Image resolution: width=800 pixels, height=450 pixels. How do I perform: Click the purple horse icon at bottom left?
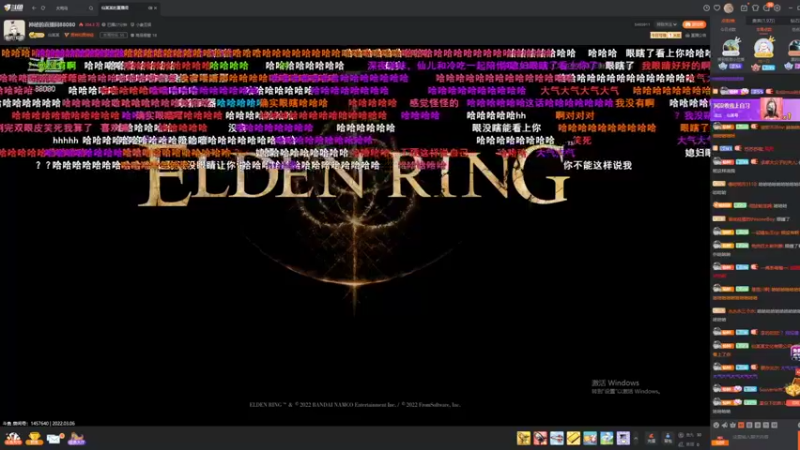[x=76, y=438]
